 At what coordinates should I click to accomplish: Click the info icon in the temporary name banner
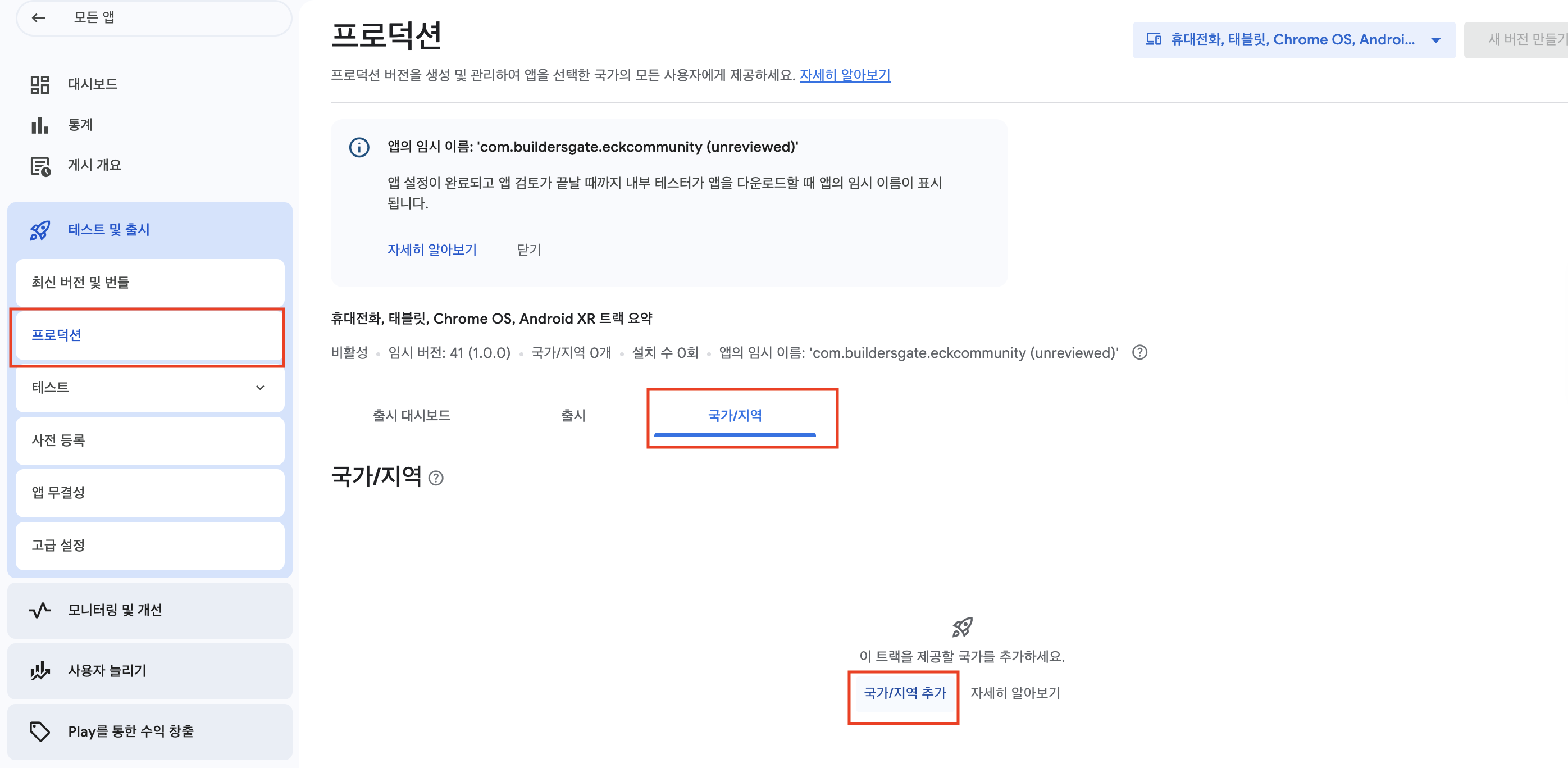359,147
